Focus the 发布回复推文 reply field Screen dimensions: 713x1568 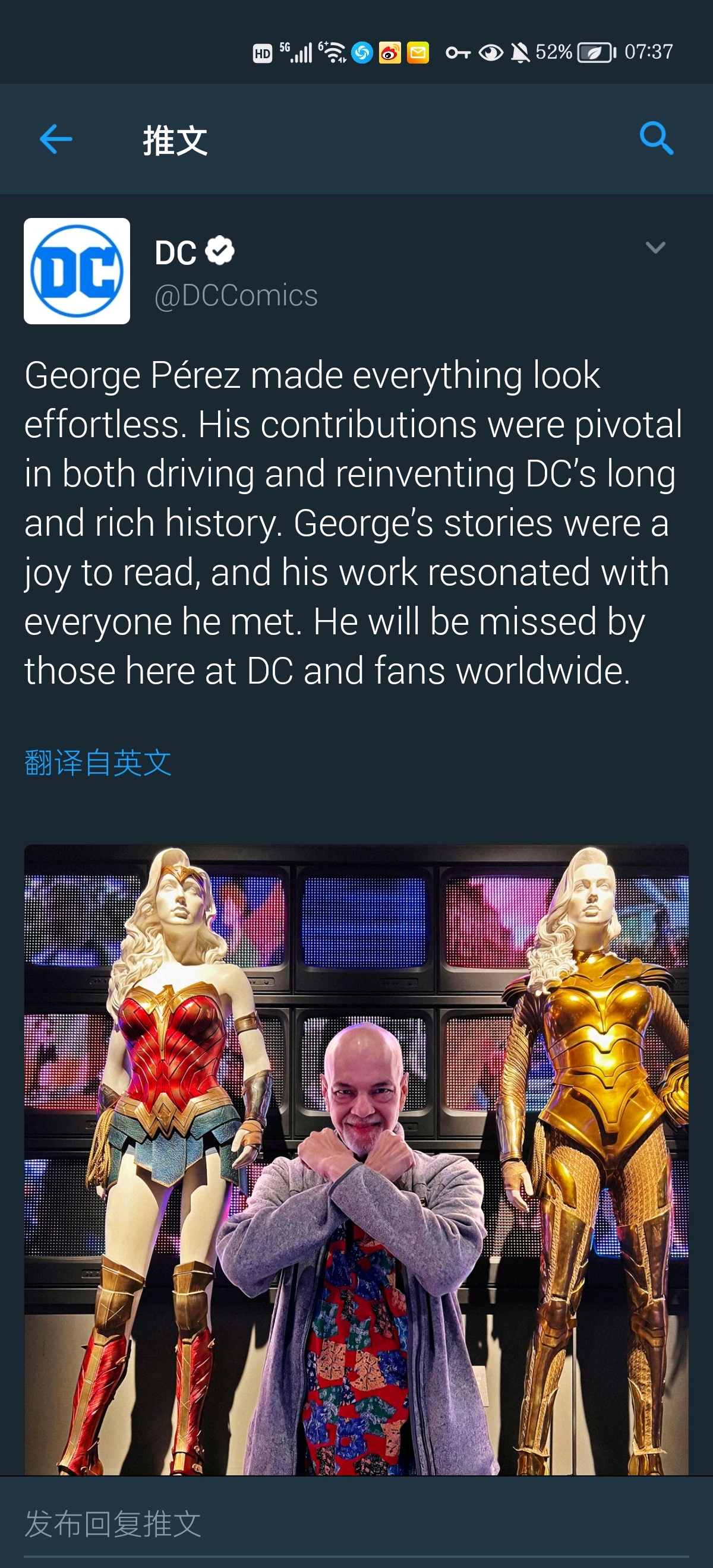356,1523
